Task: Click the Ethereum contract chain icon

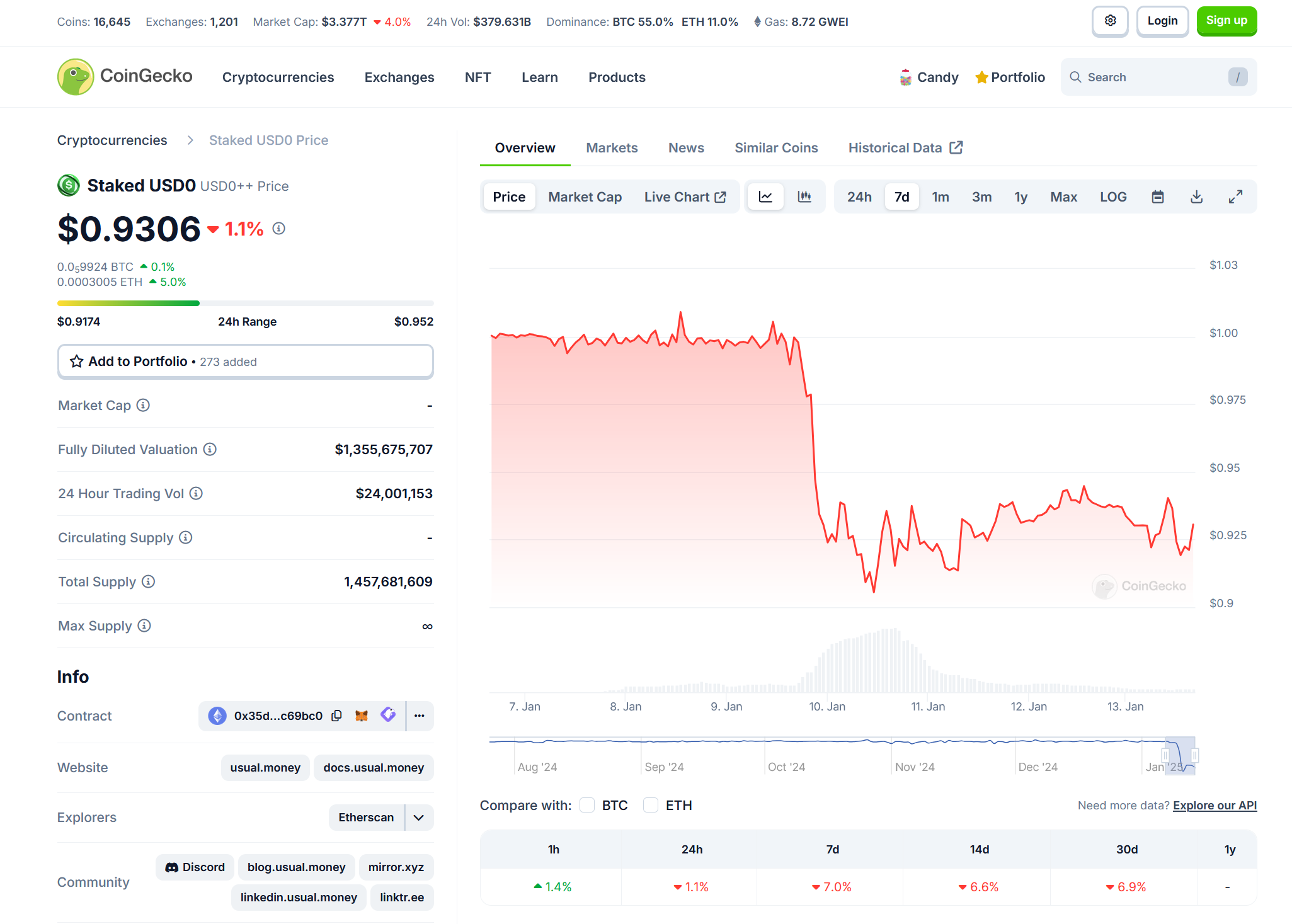Action: pyautogui.click(x=217, y=716)
